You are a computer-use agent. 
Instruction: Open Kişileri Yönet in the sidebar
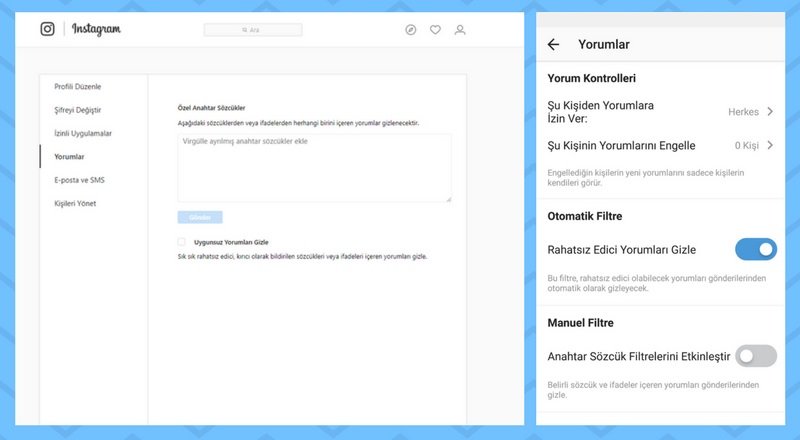click(75, 203)
